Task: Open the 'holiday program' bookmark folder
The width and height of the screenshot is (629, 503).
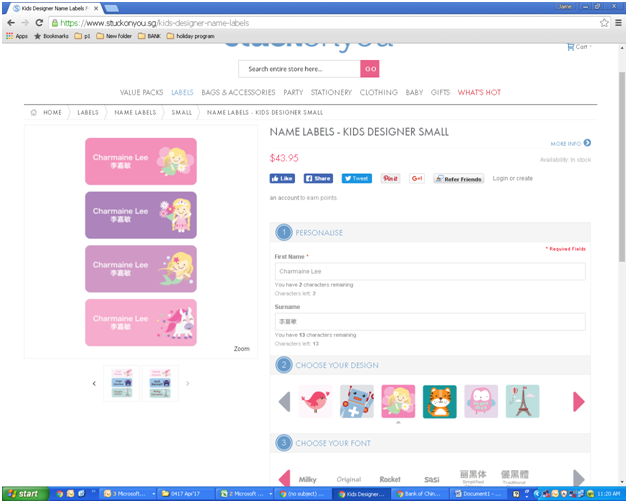Action: [x=191, y=36]
